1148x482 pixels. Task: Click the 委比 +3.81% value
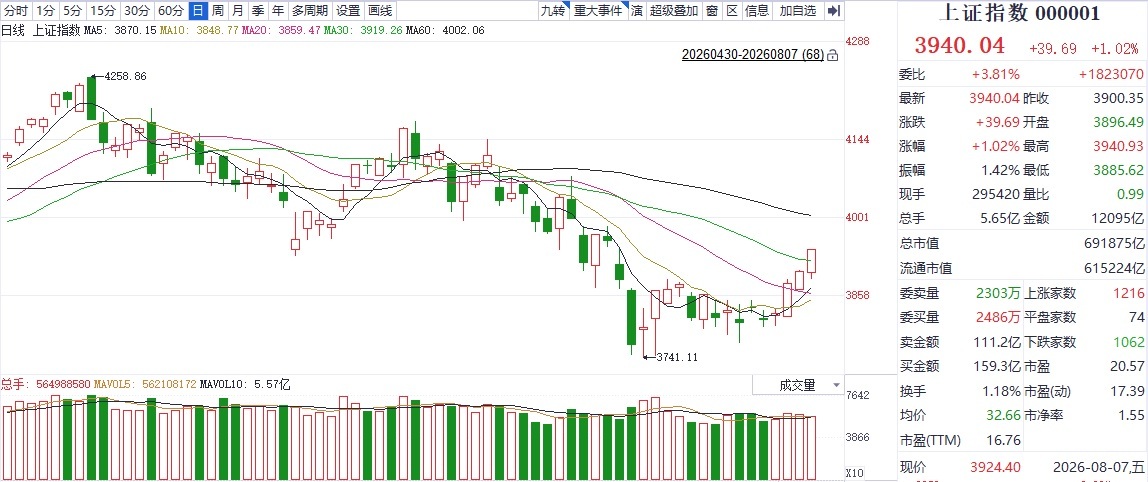coord(996,74)
